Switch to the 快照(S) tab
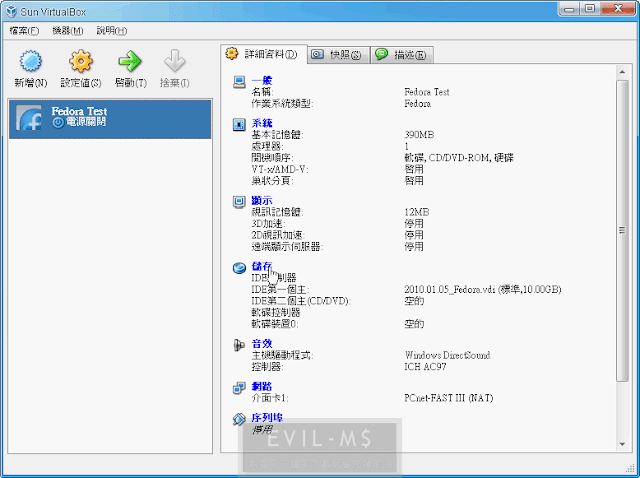 [x=338, y=55]
